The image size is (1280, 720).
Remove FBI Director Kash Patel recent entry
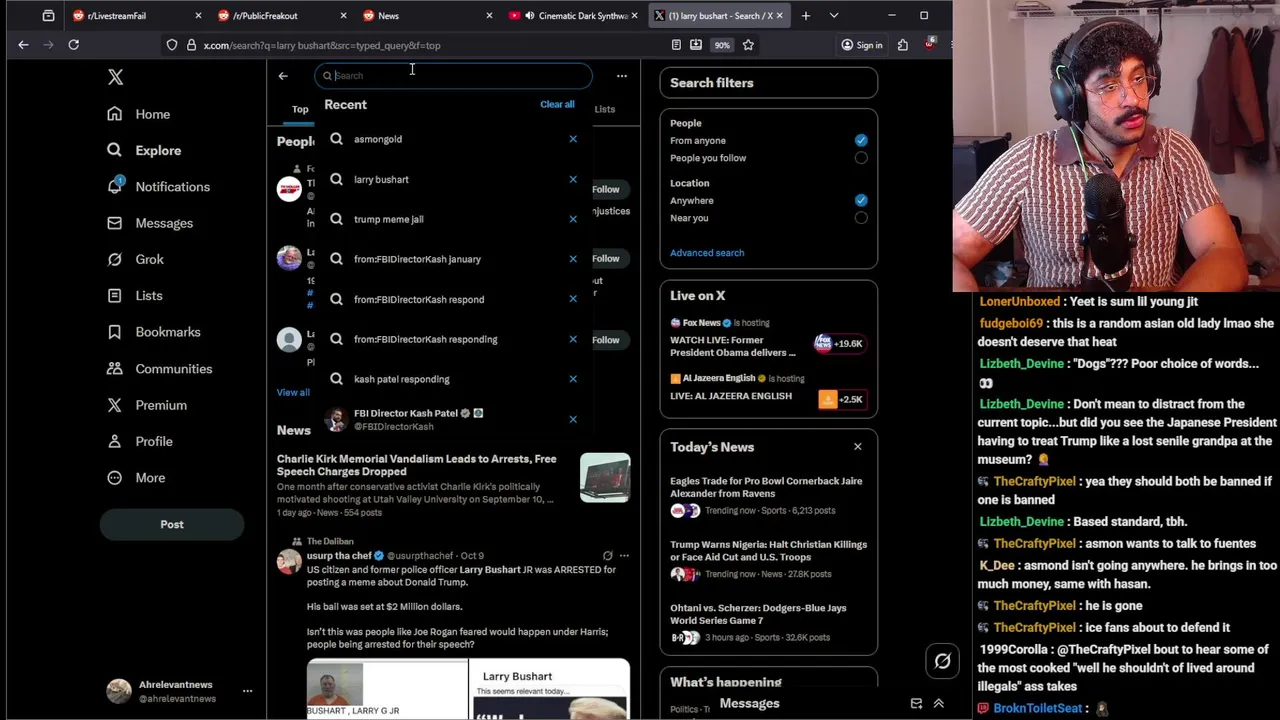point(573,419)
